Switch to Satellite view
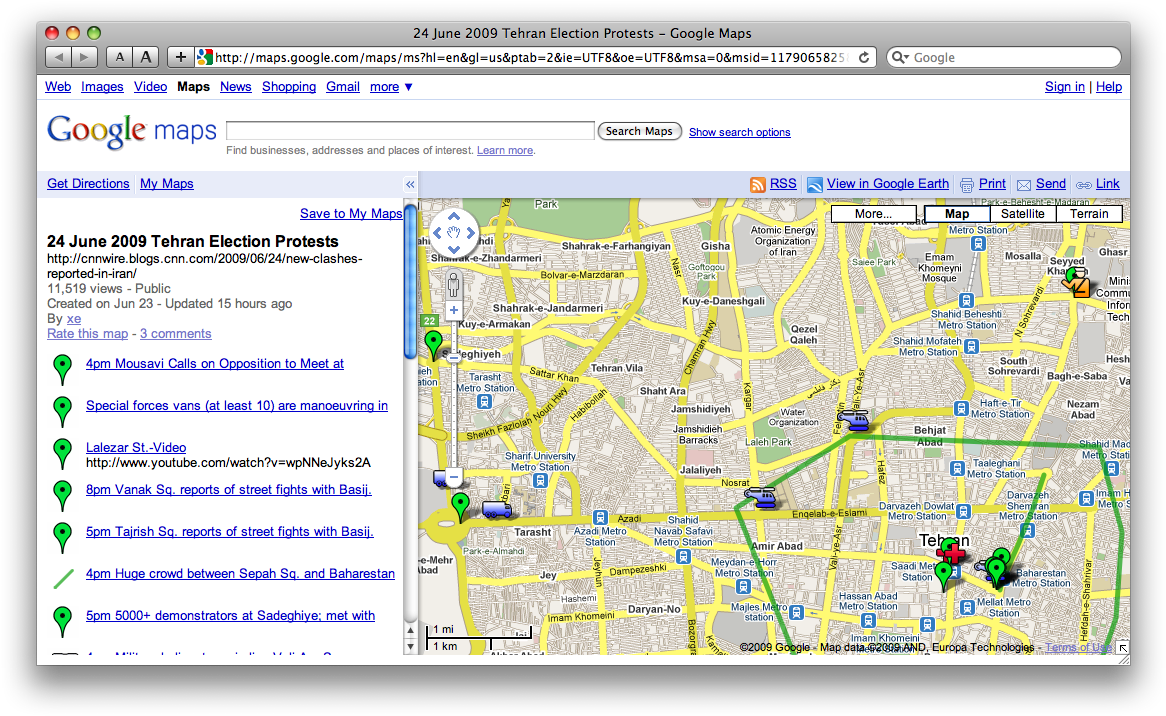 pyautogui.click(x=1022, y=213)
